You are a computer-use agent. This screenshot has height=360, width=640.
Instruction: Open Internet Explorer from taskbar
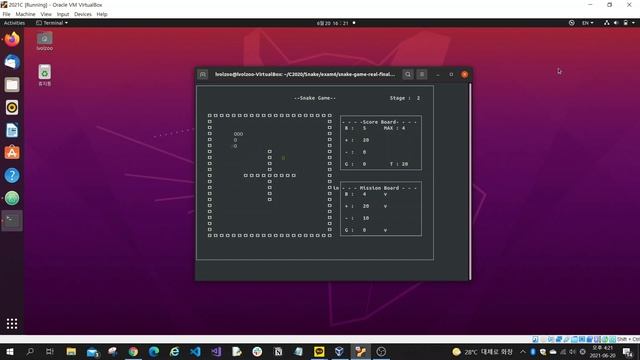tap(175, 352)
